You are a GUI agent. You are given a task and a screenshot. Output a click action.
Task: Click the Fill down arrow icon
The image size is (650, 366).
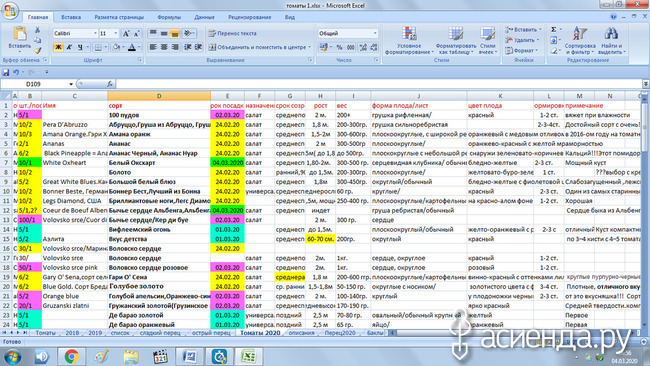click(553, 40)
